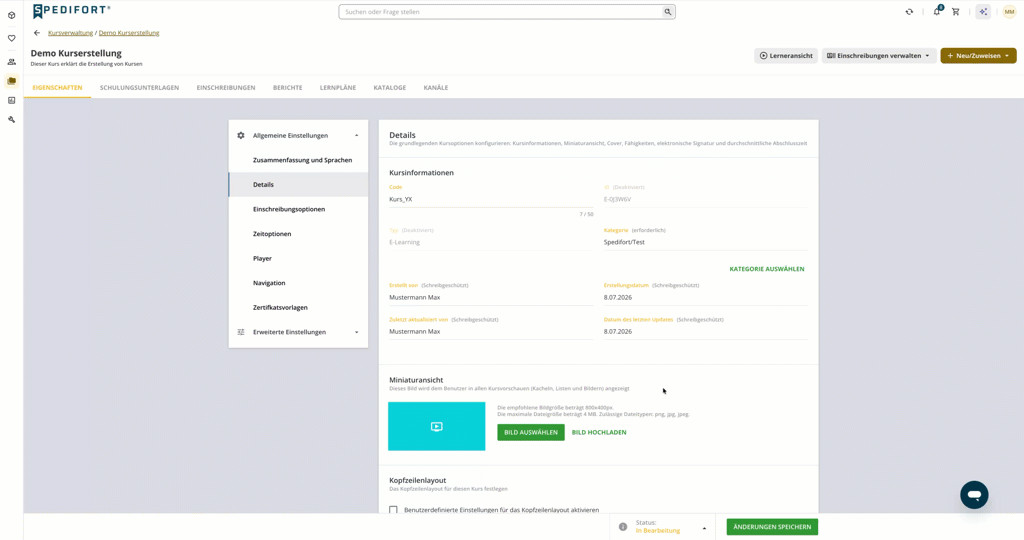The height and width of the screenshot is (540, 1024).
Task: Click the cube icon in the left sidebar
Action: 11,15
